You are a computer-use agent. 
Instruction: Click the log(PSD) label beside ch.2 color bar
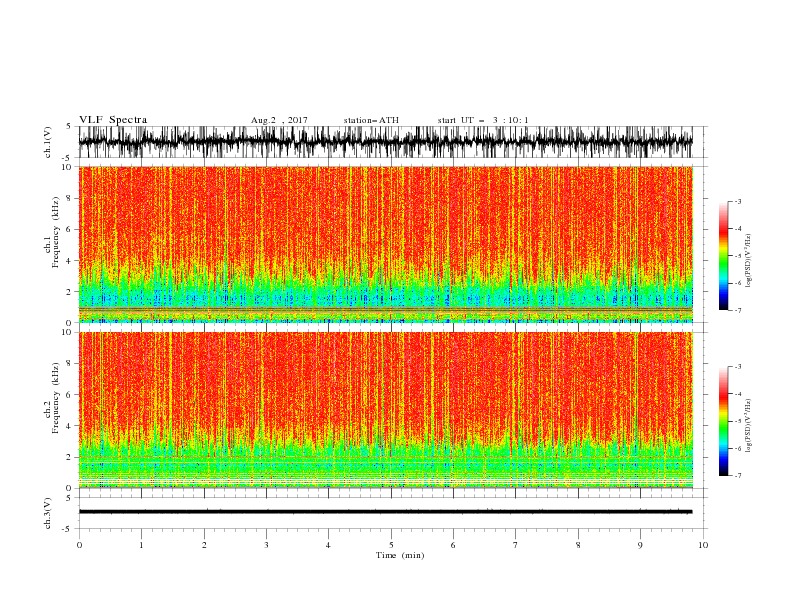pyautogui.click(x=748, y=426)
